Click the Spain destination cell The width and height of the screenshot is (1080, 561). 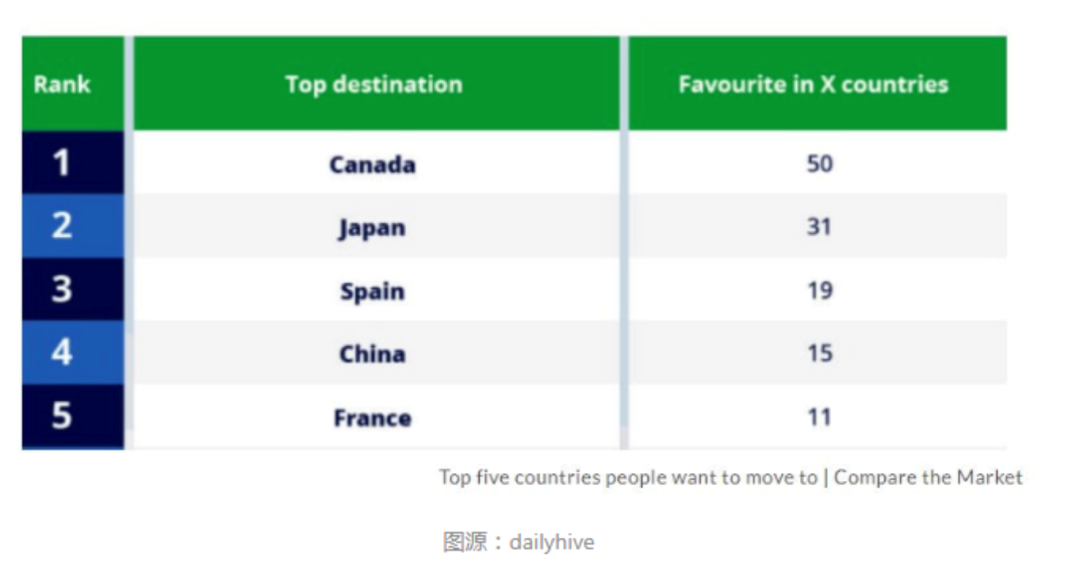tap(376, 290)
